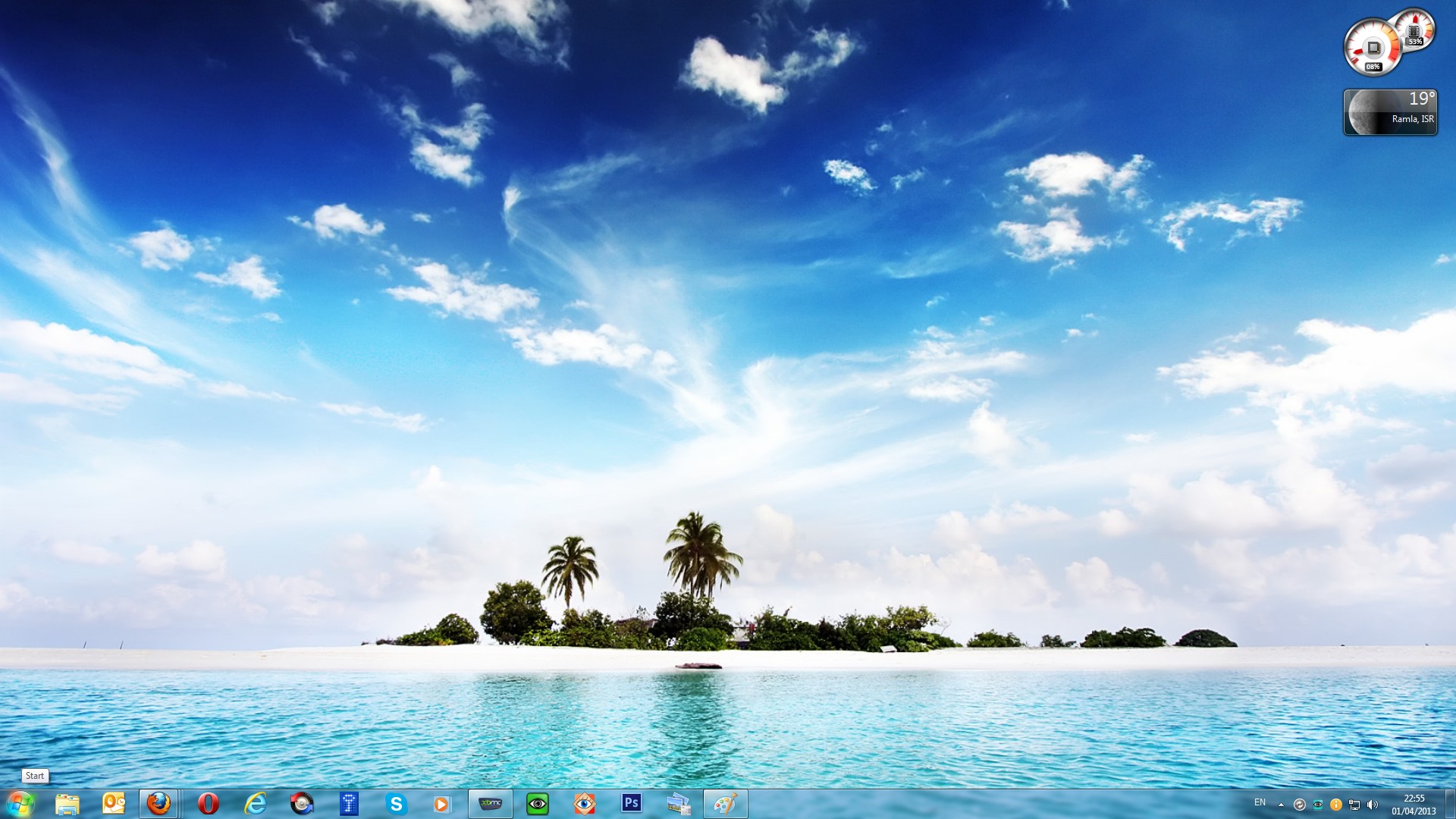1456x819 pixels.
Task: Switch to the Firefox browser window
Action: click(x=158, y=803)
